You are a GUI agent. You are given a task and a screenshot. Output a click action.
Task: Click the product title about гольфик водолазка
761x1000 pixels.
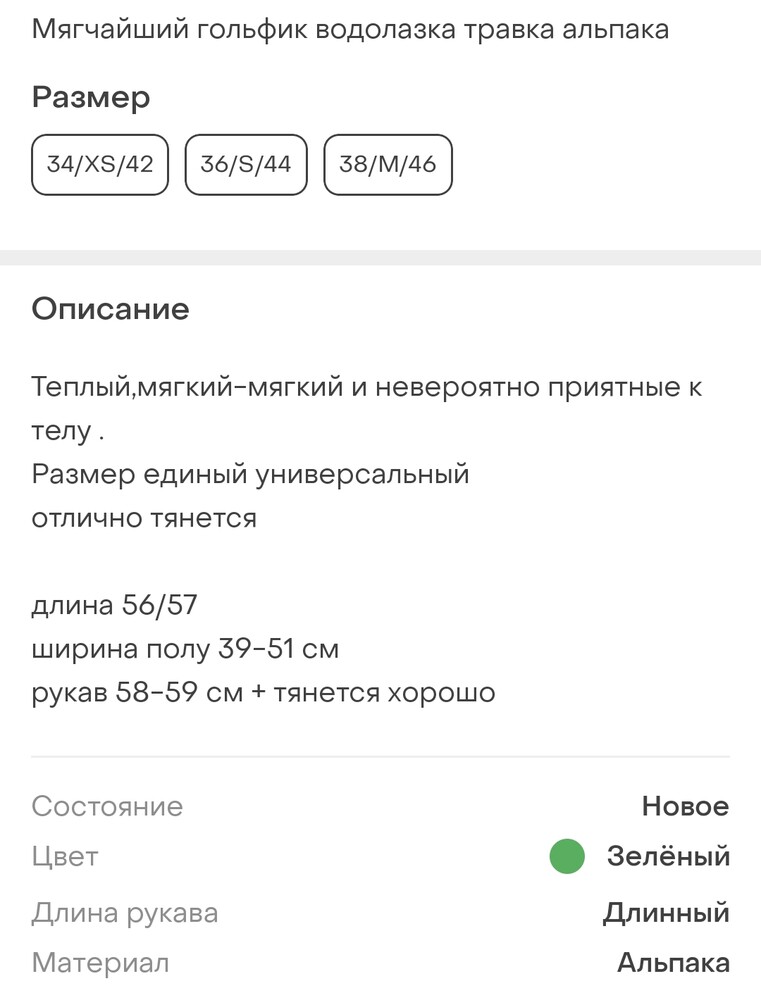[350, 30]
